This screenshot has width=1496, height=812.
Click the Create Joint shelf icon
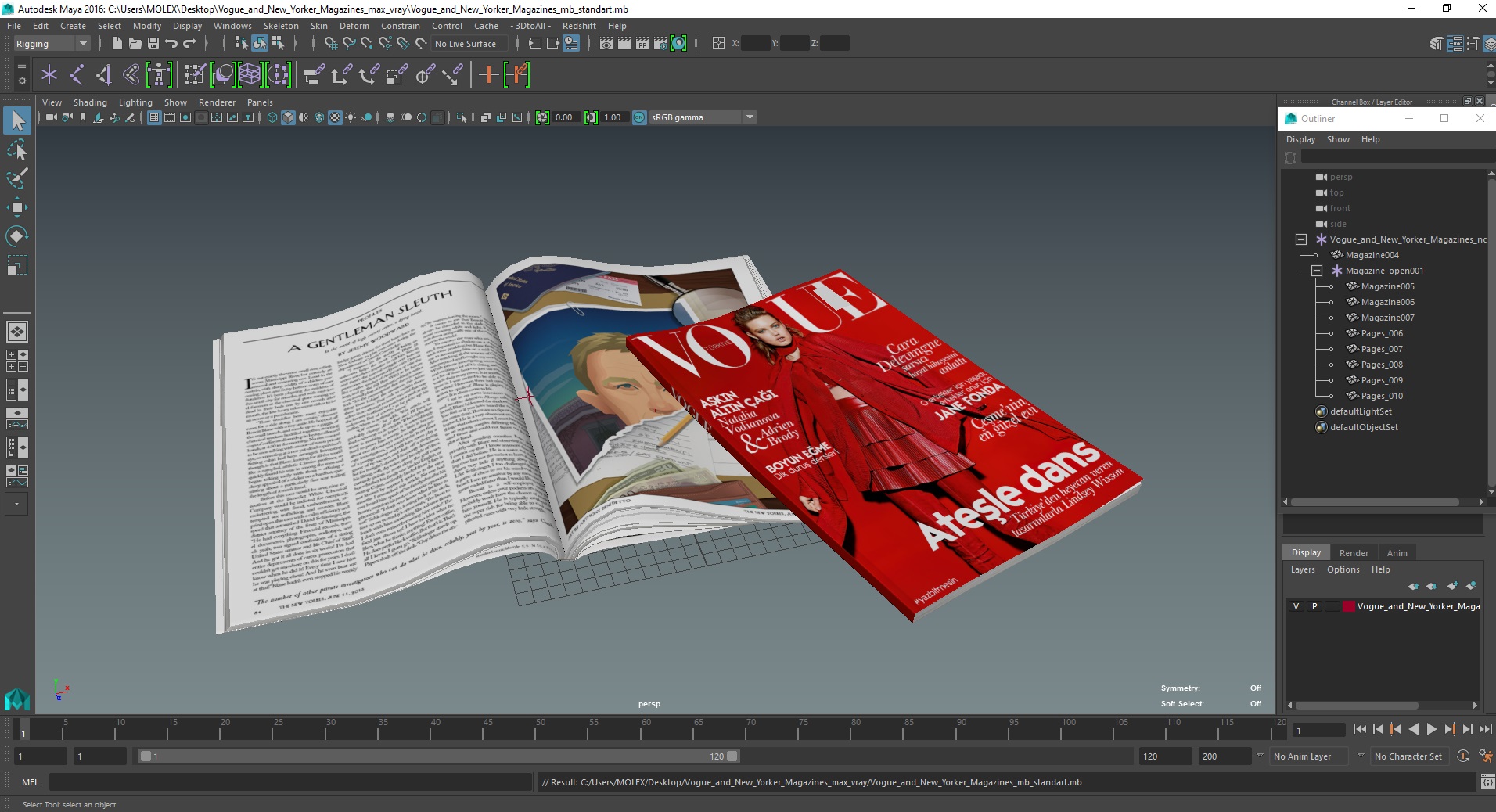pyautogui.click(x=77, y=75)
